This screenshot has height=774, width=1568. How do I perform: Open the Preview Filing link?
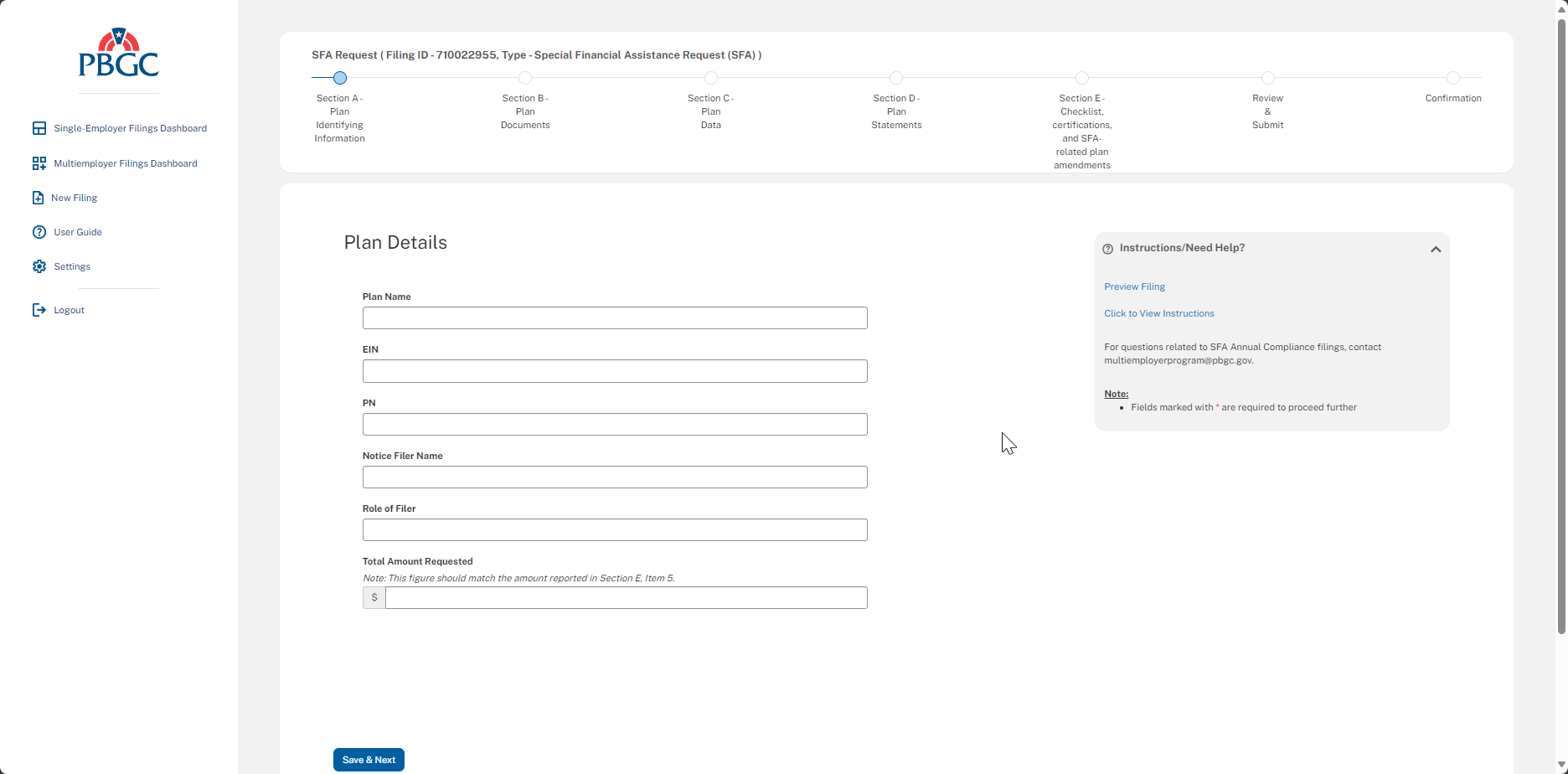tap(1134, 286)
